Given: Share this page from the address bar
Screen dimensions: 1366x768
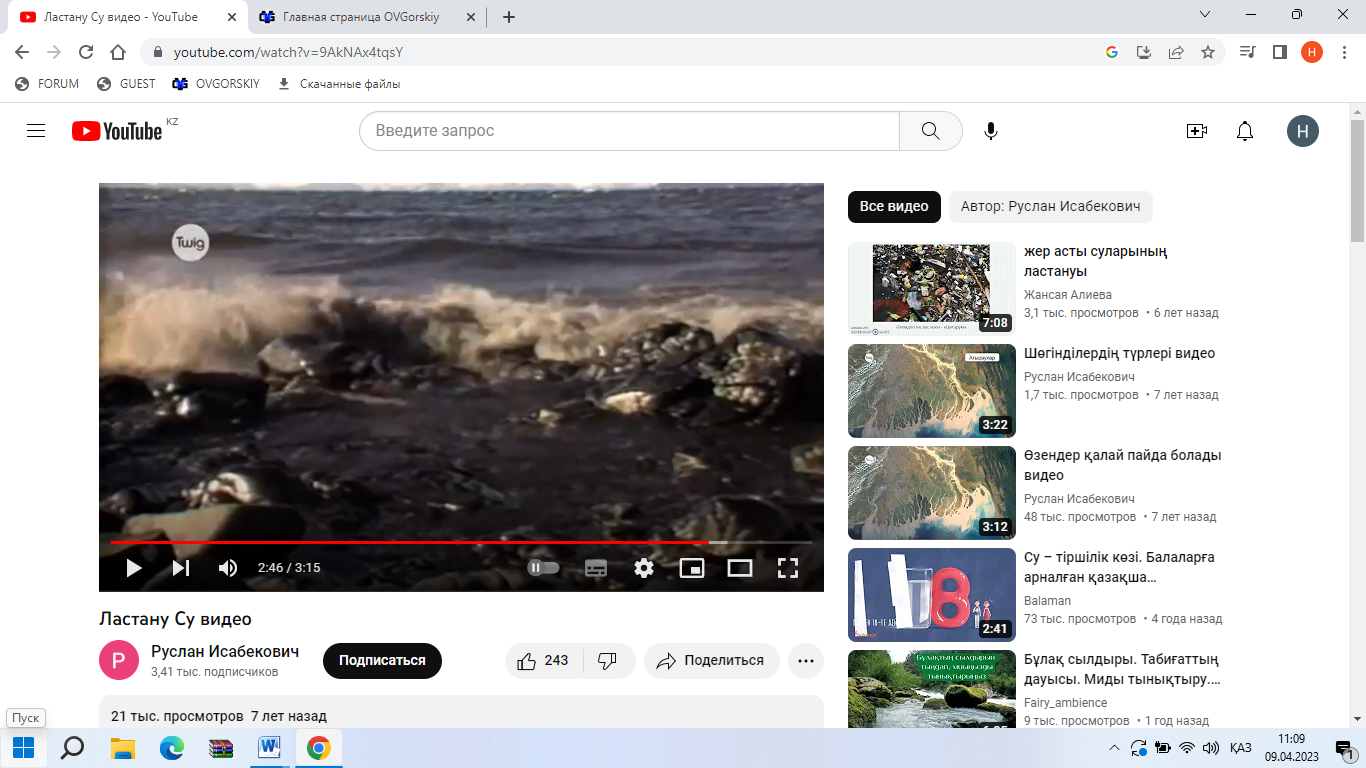Looking at the screenshot, I should click(x=1176, y=52).
